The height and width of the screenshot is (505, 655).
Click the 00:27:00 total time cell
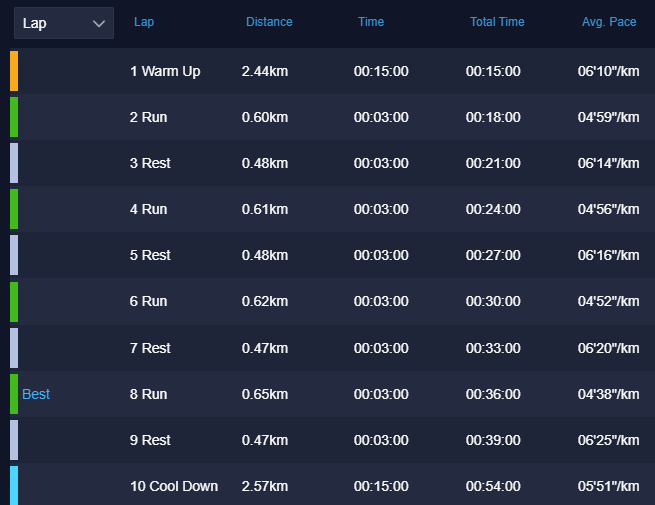[493, 255]
